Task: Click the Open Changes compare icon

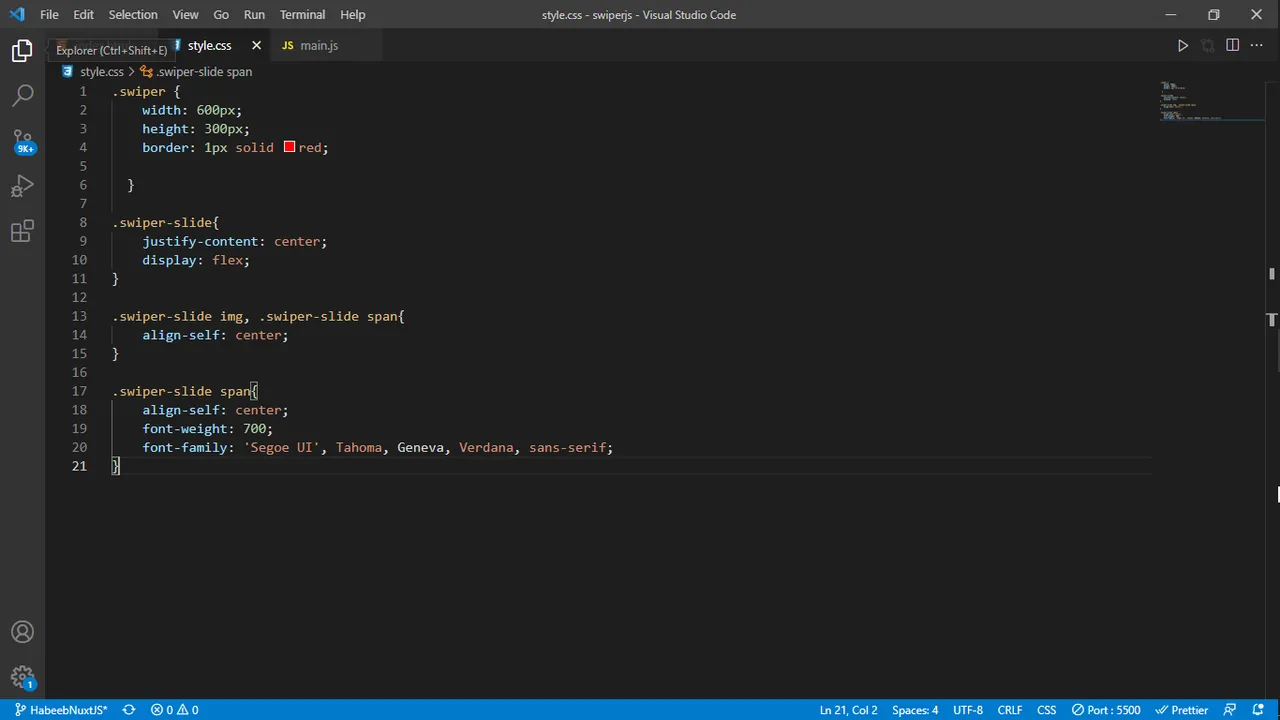Action: tap(1208, 45)
